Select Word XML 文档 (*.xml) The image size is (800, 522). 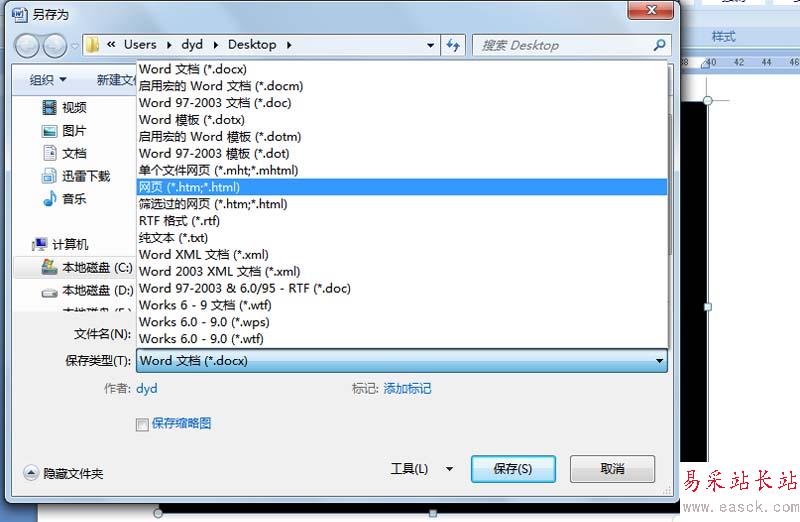click(402, 254)
